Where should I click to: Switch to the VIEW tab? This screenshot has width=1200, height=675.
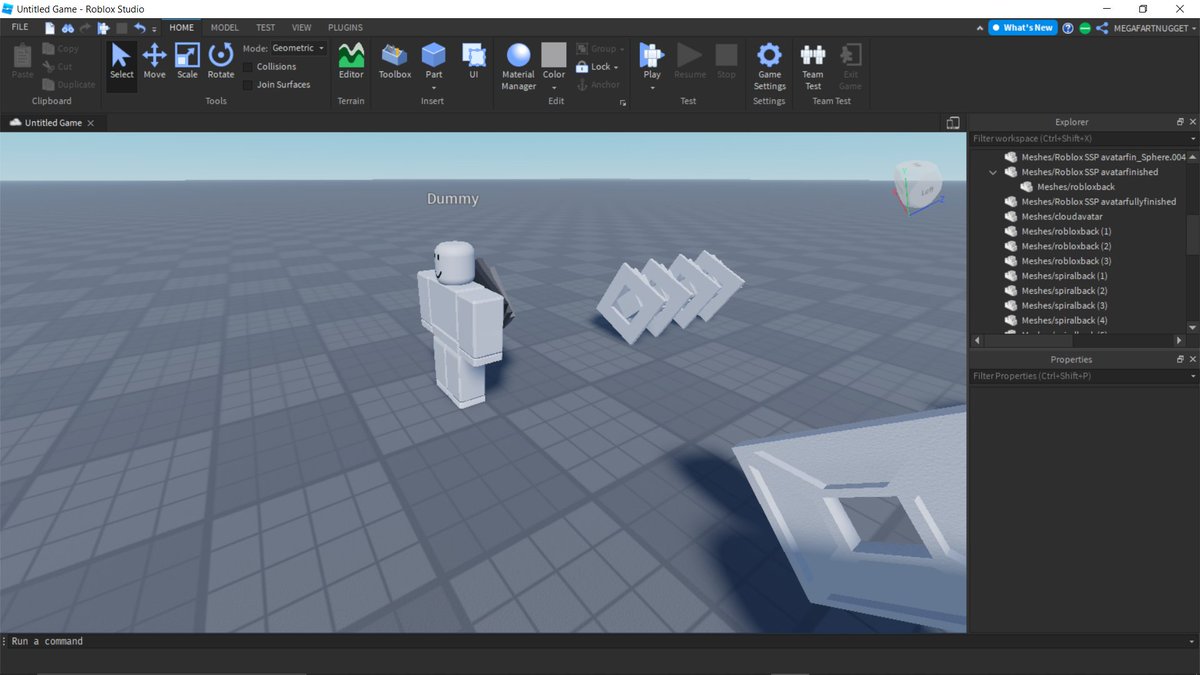point(302,28)
